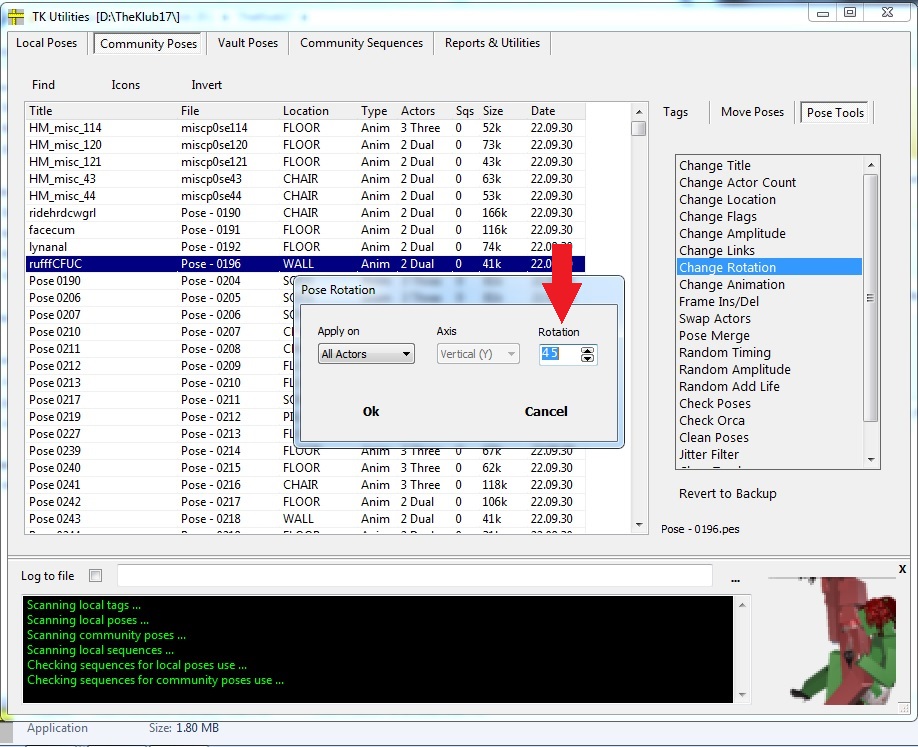Select the Pose Tools side tab
This screenshot has height=747, width=918.
835,112
